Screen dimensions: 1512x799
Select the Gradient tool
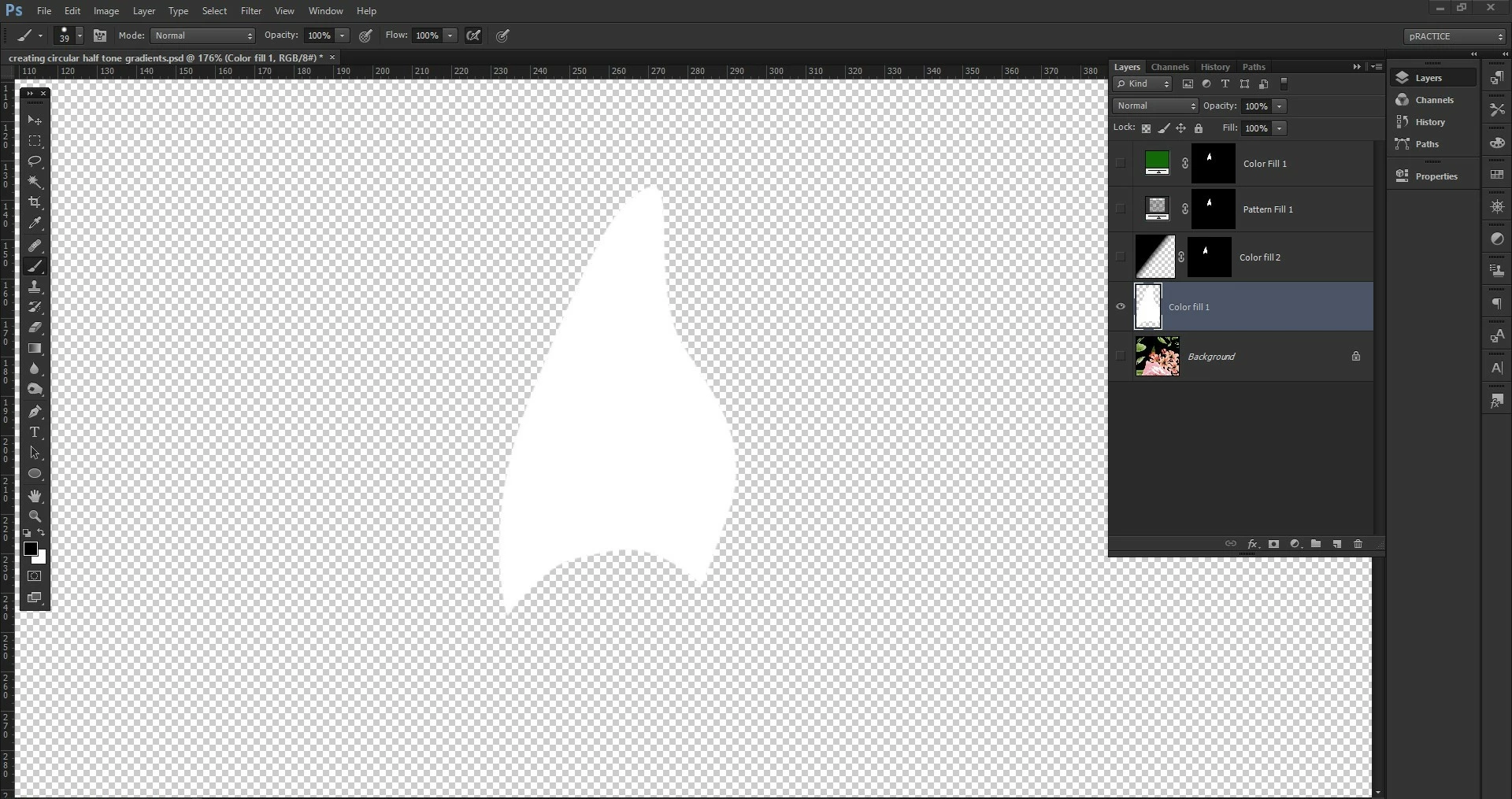point(35,348)
